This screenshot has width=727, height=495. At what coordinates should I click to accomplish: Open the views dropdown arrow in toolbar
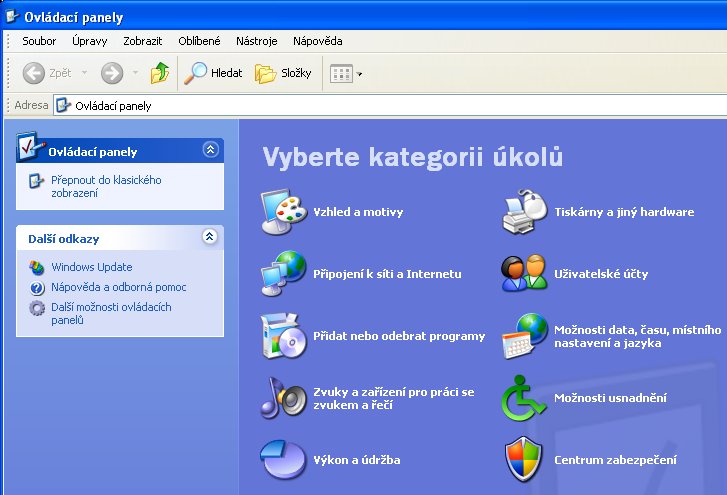pos(360,74)
